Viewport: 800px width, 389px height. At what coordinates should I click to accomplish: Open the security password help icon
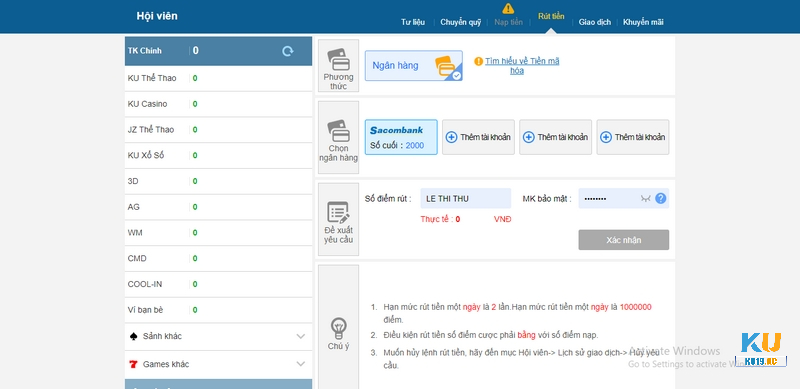(661, 198)
